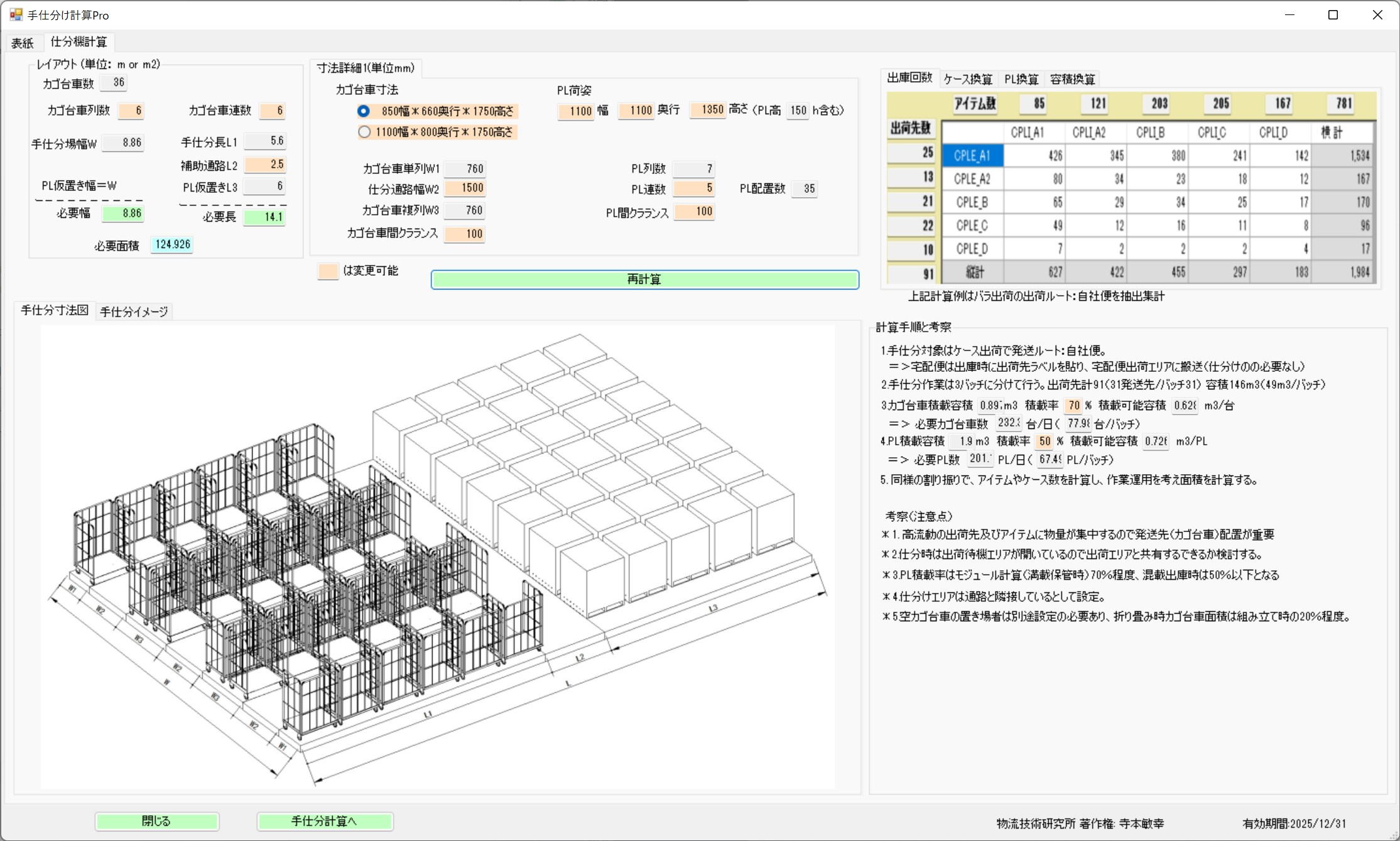This screenshot has height=841, width=1400.
Task: Open the PL換算 tab
Action: [1021, 79]
